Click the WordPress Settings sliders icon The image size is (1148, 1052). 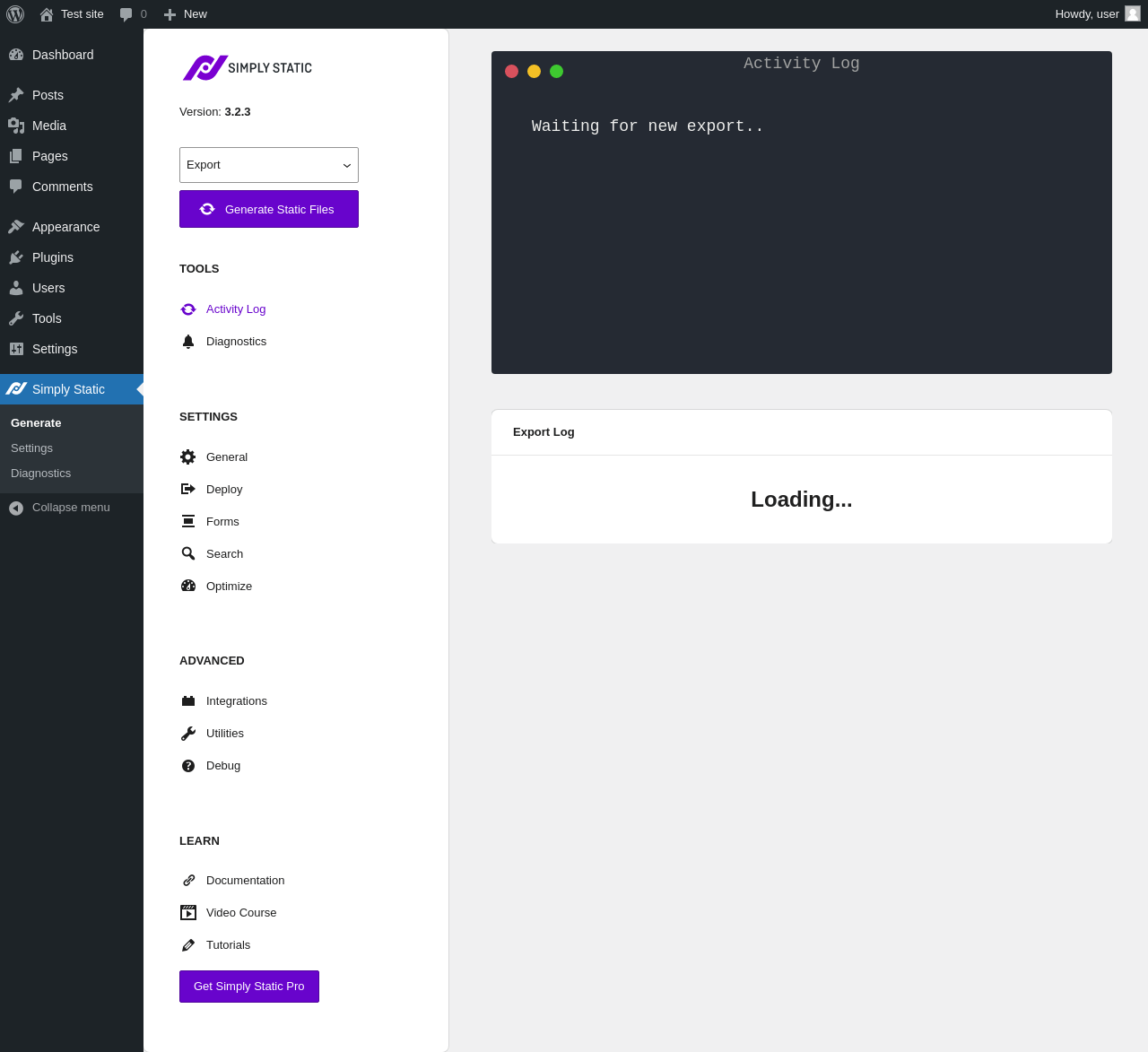tap(16, 349)
